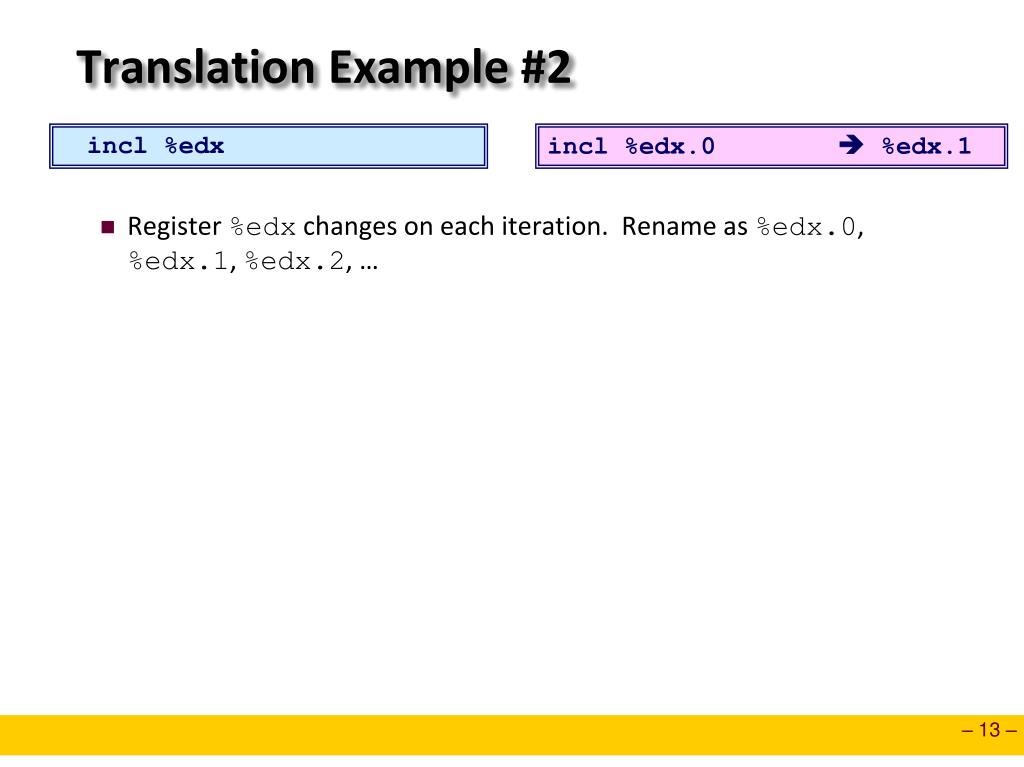Screen dimensions: 1024x767
Task: Click the title Translation Example #2
Action: (324, 67)
